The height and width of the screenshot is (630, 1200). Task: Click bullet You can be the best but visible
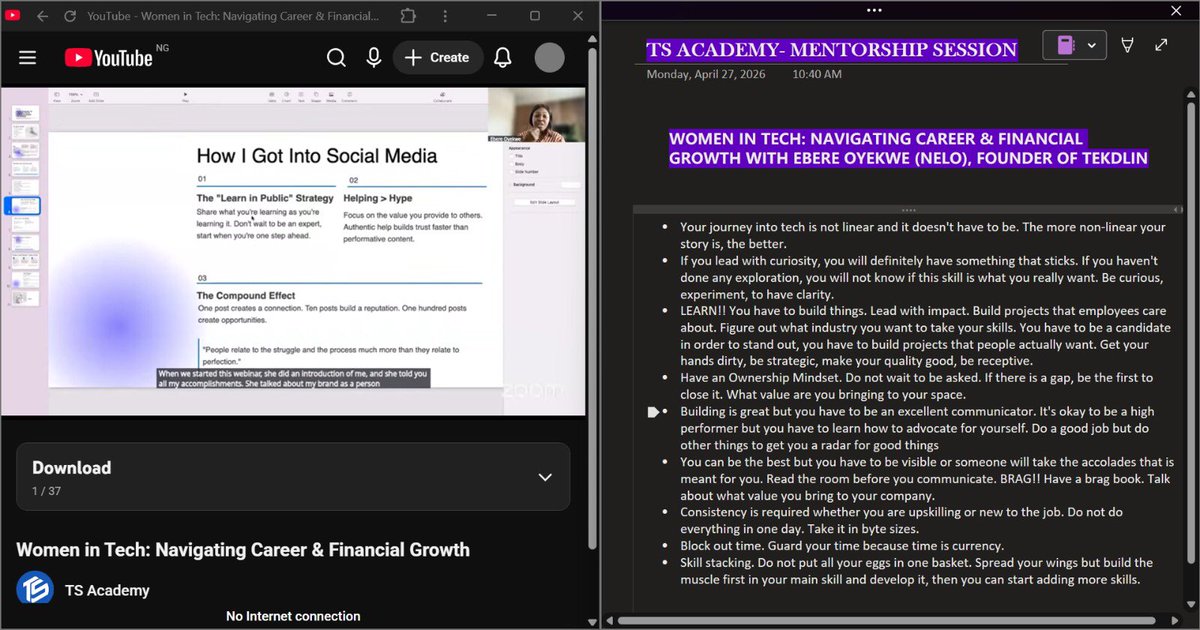point(927,479)
